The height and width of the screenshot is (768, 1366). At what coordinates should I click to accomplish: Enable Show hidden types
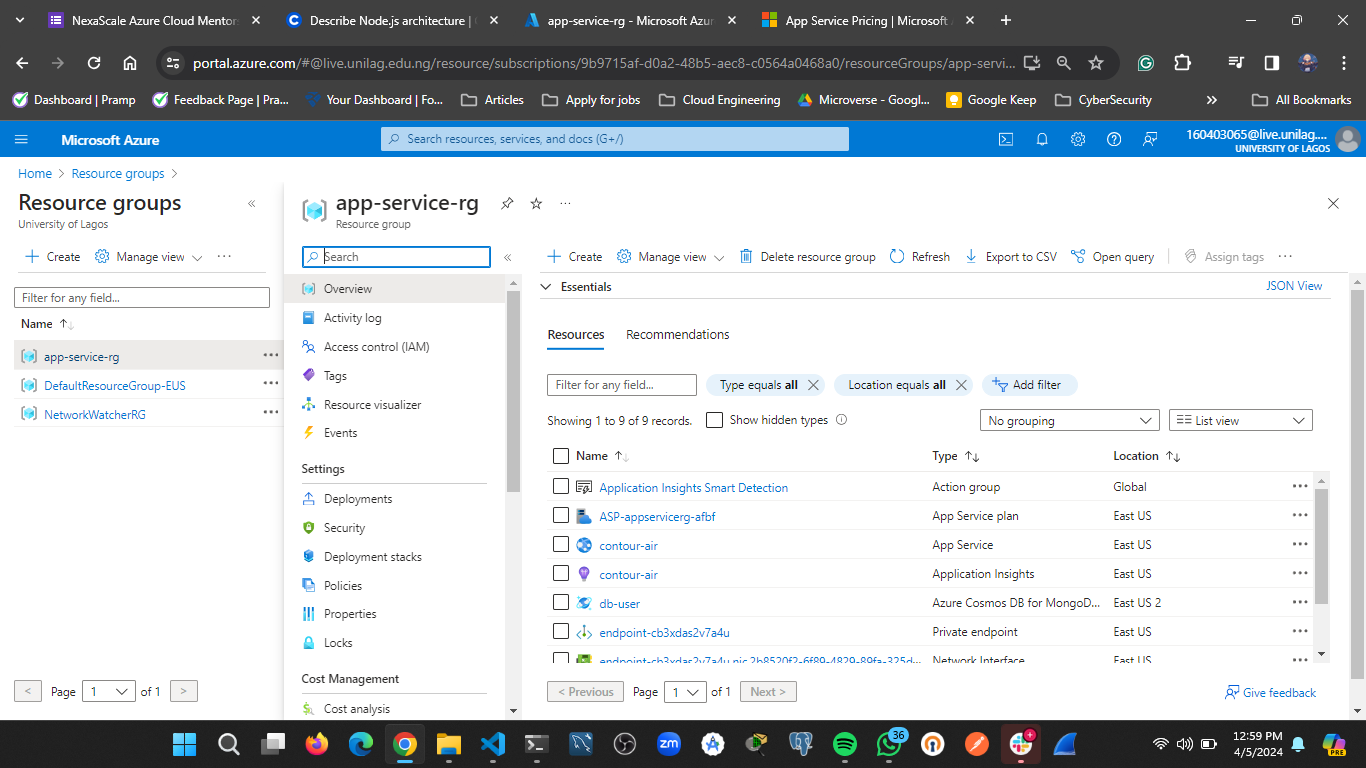coord(714,420)
